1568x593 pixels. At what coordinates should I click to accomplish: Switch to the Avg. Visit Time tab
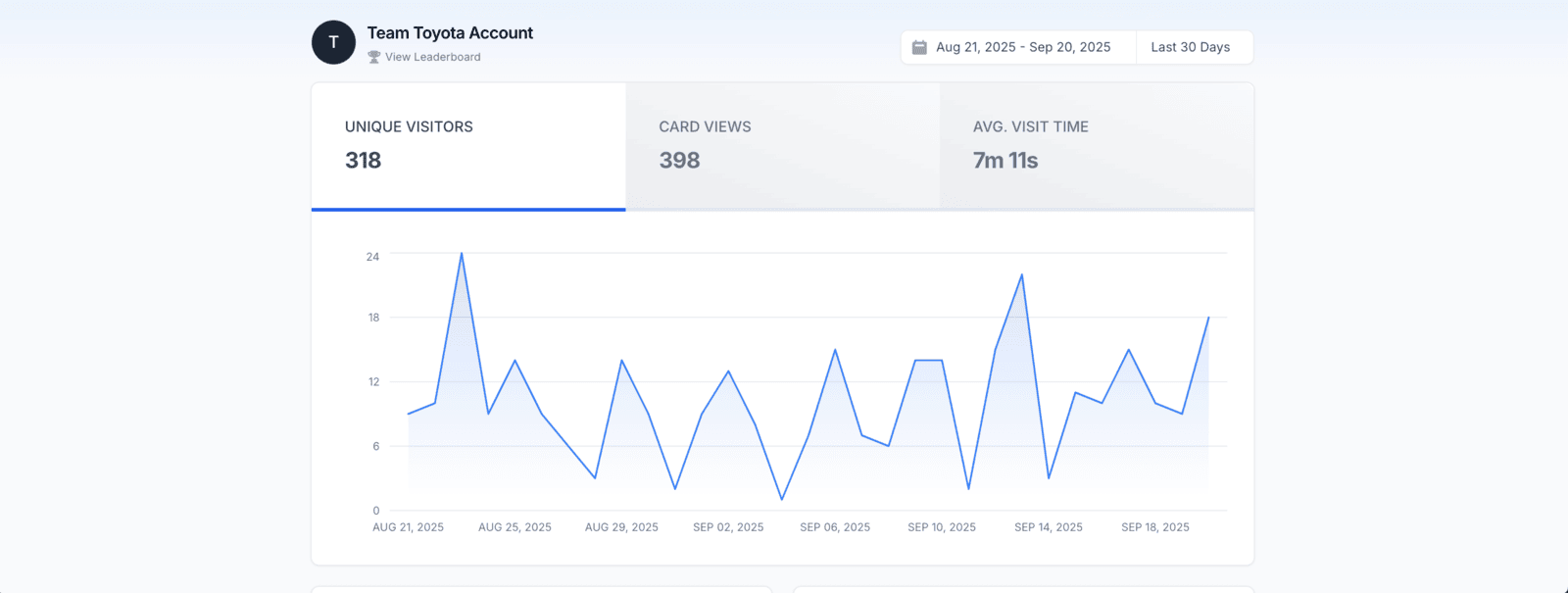coord(1096,145)
